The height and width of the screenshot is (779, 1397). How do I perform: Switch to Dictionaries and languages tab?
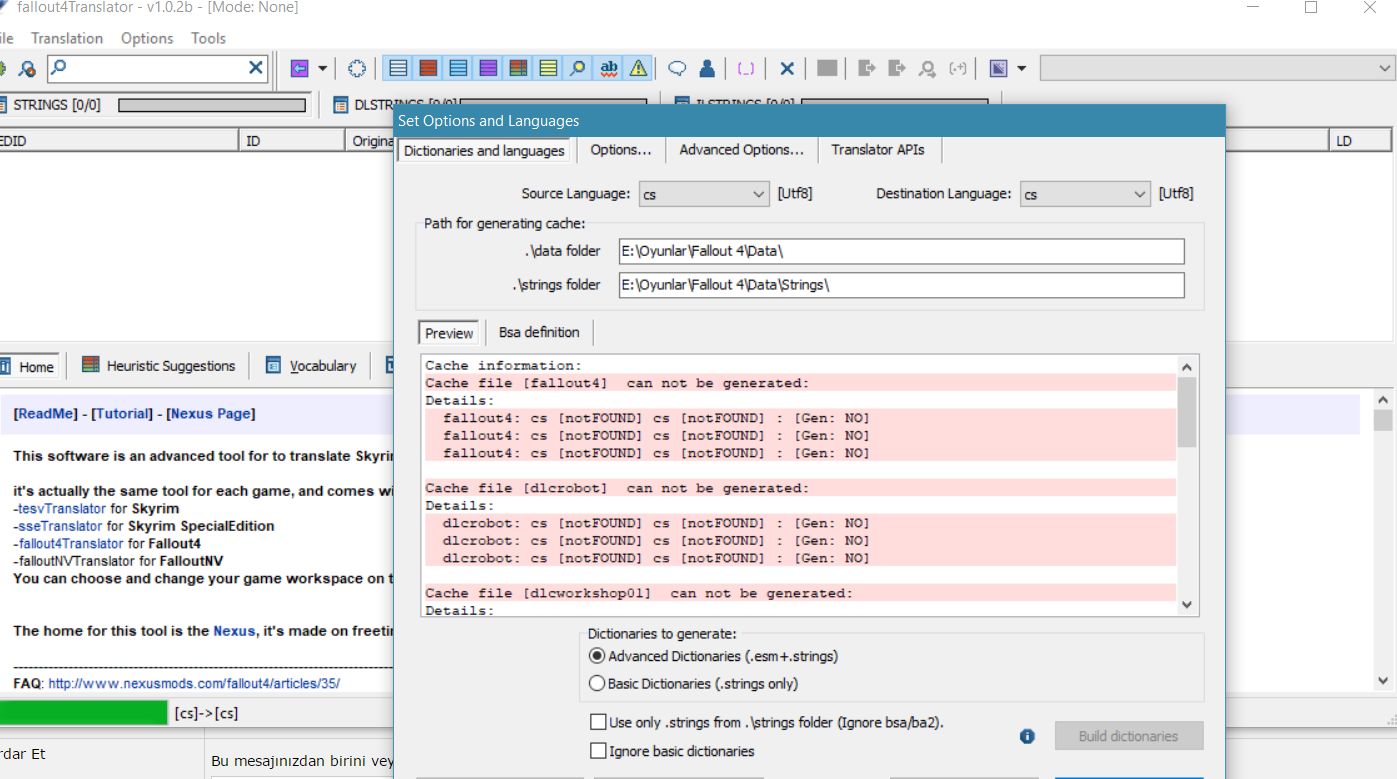[484, 150]
